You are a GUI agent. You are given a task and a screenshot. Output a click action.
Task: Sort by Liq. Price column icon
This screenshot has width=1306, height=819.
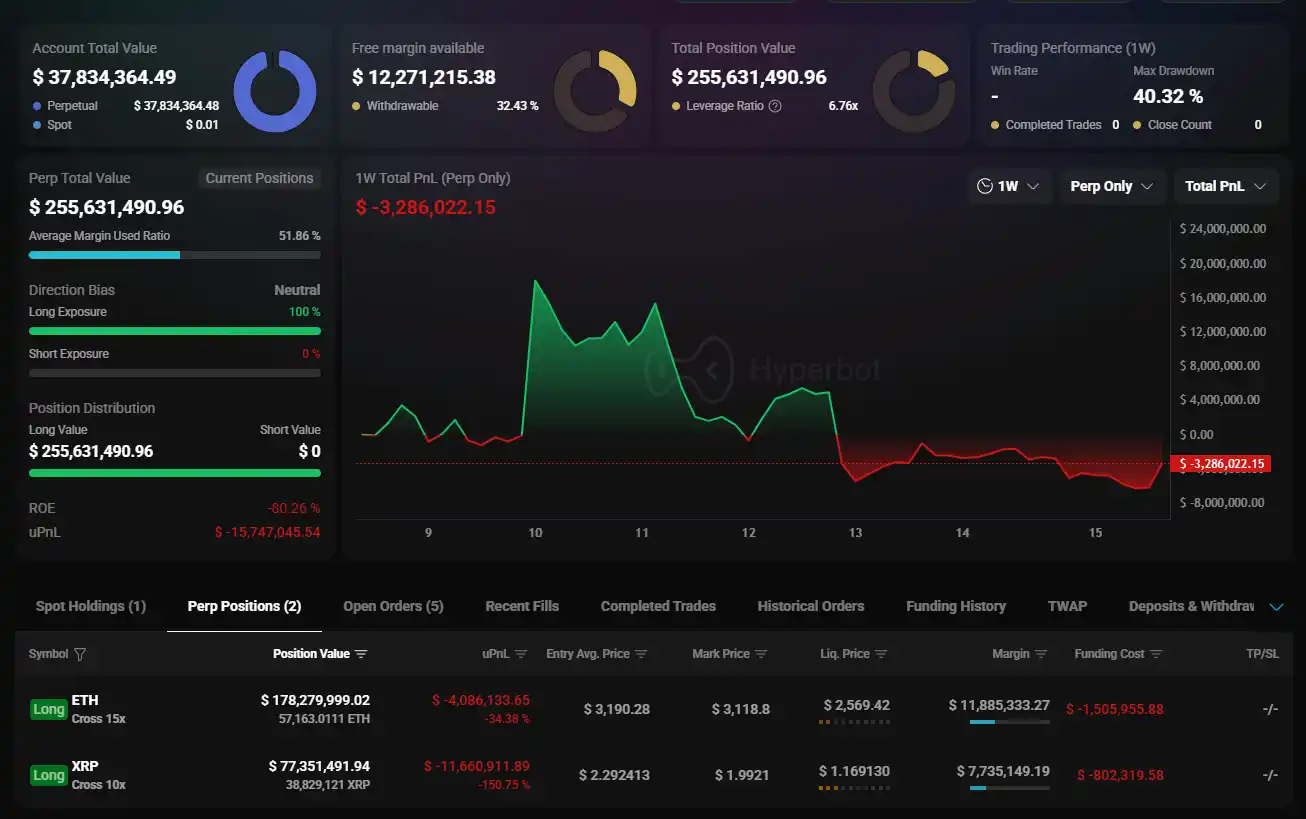point(881,654)
